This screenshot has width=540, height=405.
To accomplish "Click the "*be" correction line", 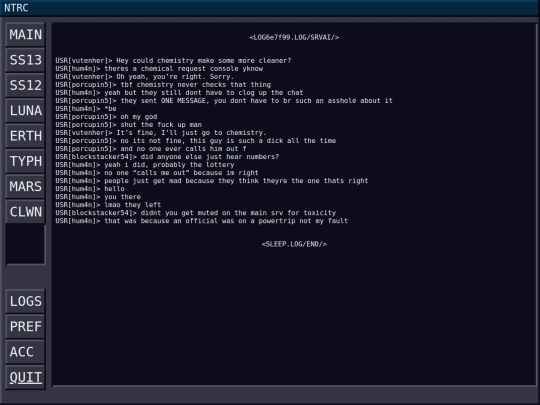I will coord(86,108).
